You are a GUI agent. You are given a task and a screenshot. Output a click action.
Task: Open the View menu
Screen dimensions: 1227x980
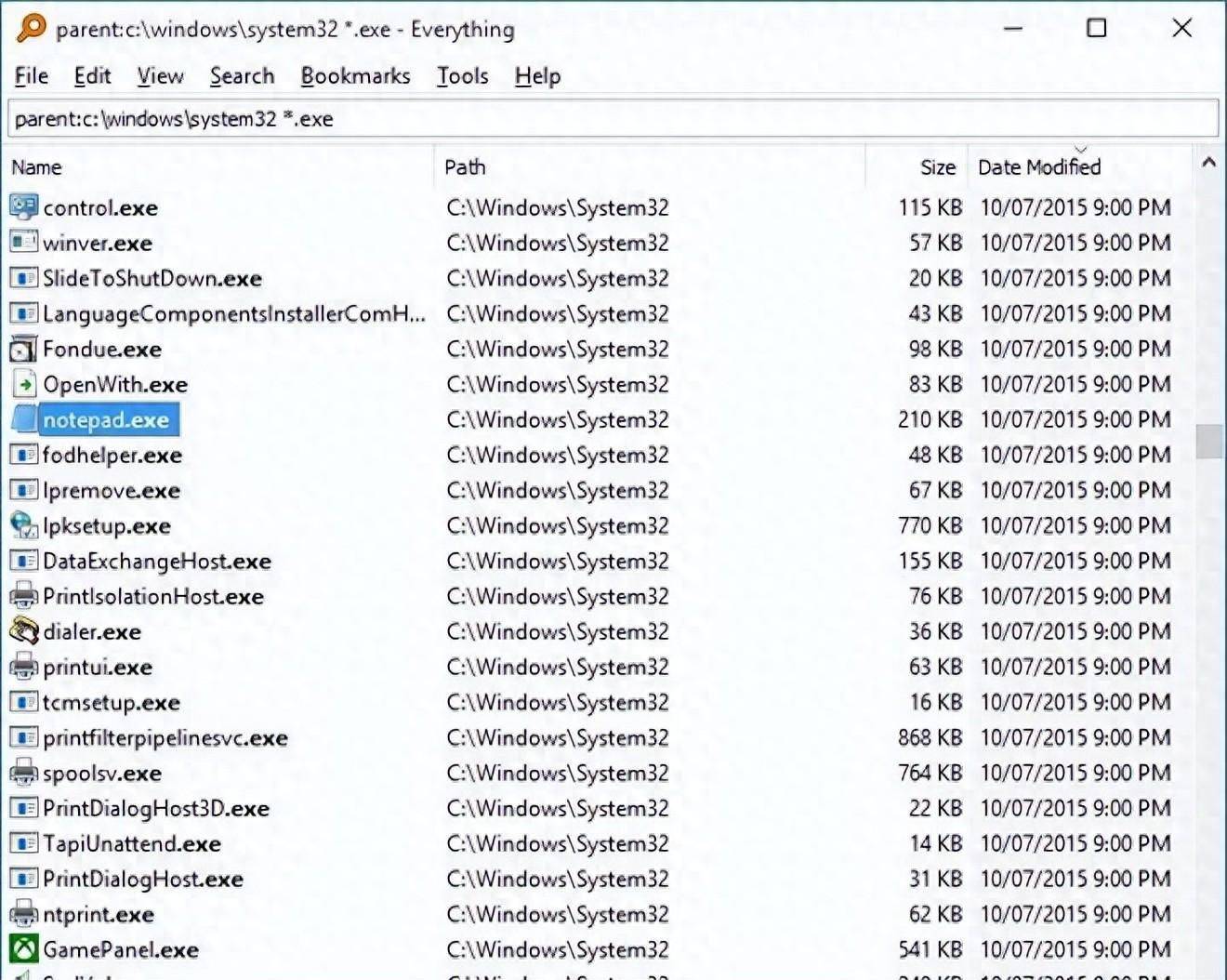point(160,76)
